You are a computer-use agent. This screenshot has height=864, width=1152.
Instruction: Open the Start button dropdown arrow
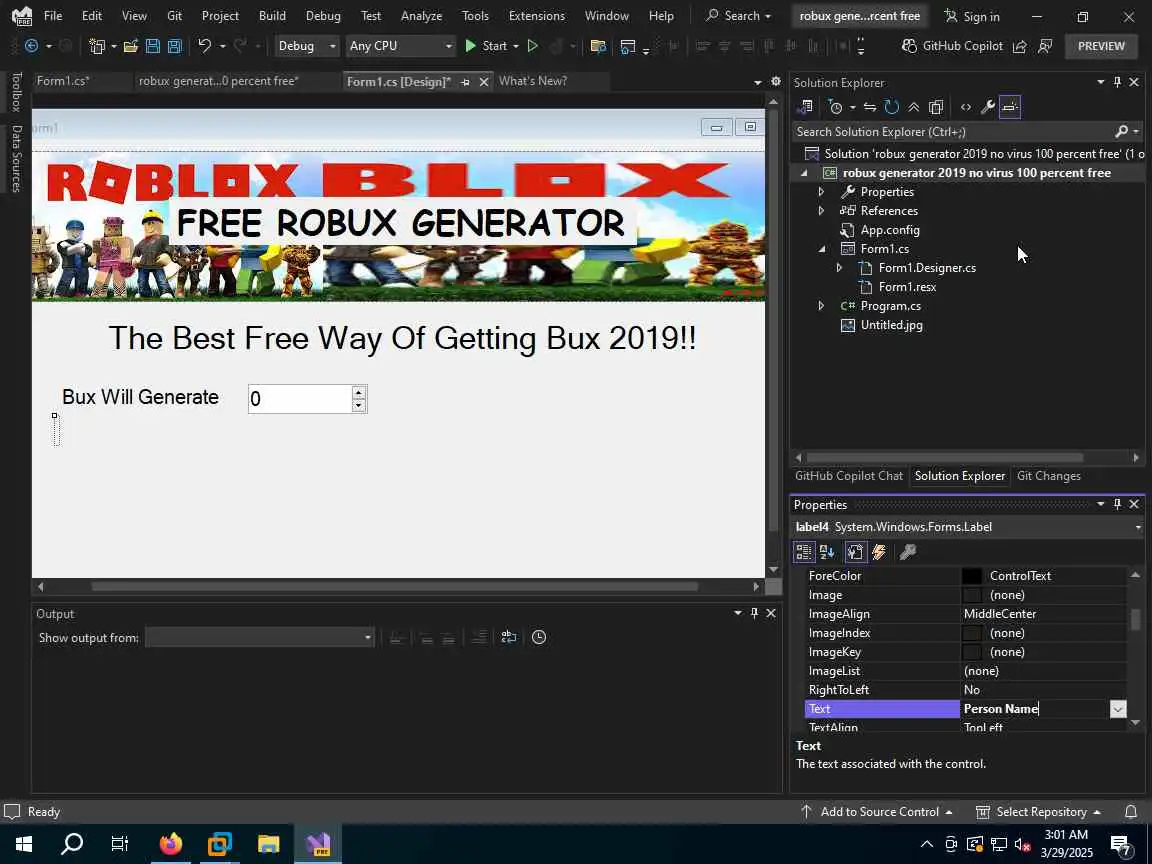[x=516, y=46]
